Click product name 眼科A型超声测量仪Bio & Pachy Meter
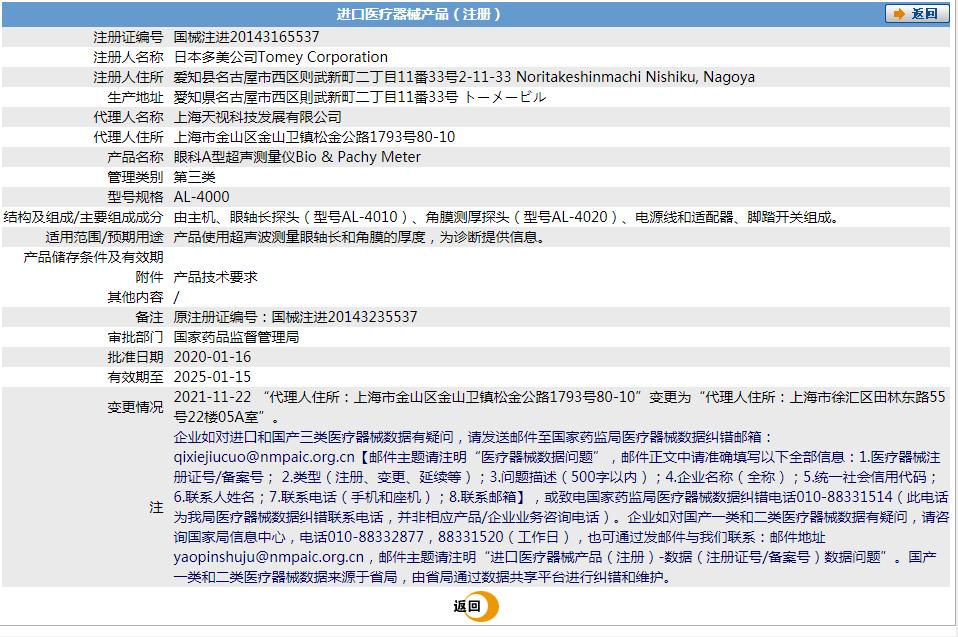Screen dimensions: 958x637 point(297,157)
